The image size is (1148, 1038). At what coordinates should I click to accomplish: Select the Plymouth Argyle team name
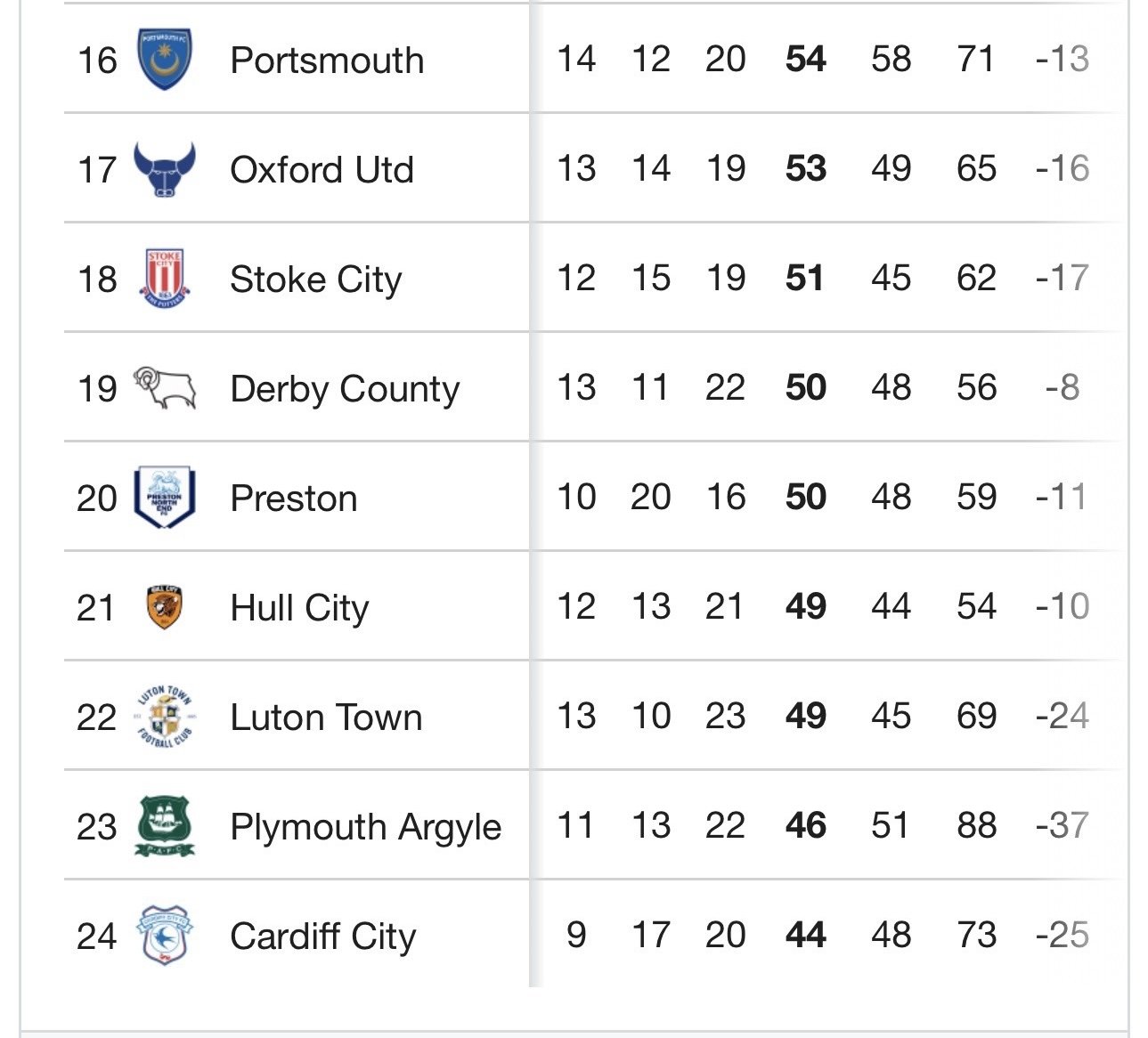pyautogui.click(x=366, y=828)
